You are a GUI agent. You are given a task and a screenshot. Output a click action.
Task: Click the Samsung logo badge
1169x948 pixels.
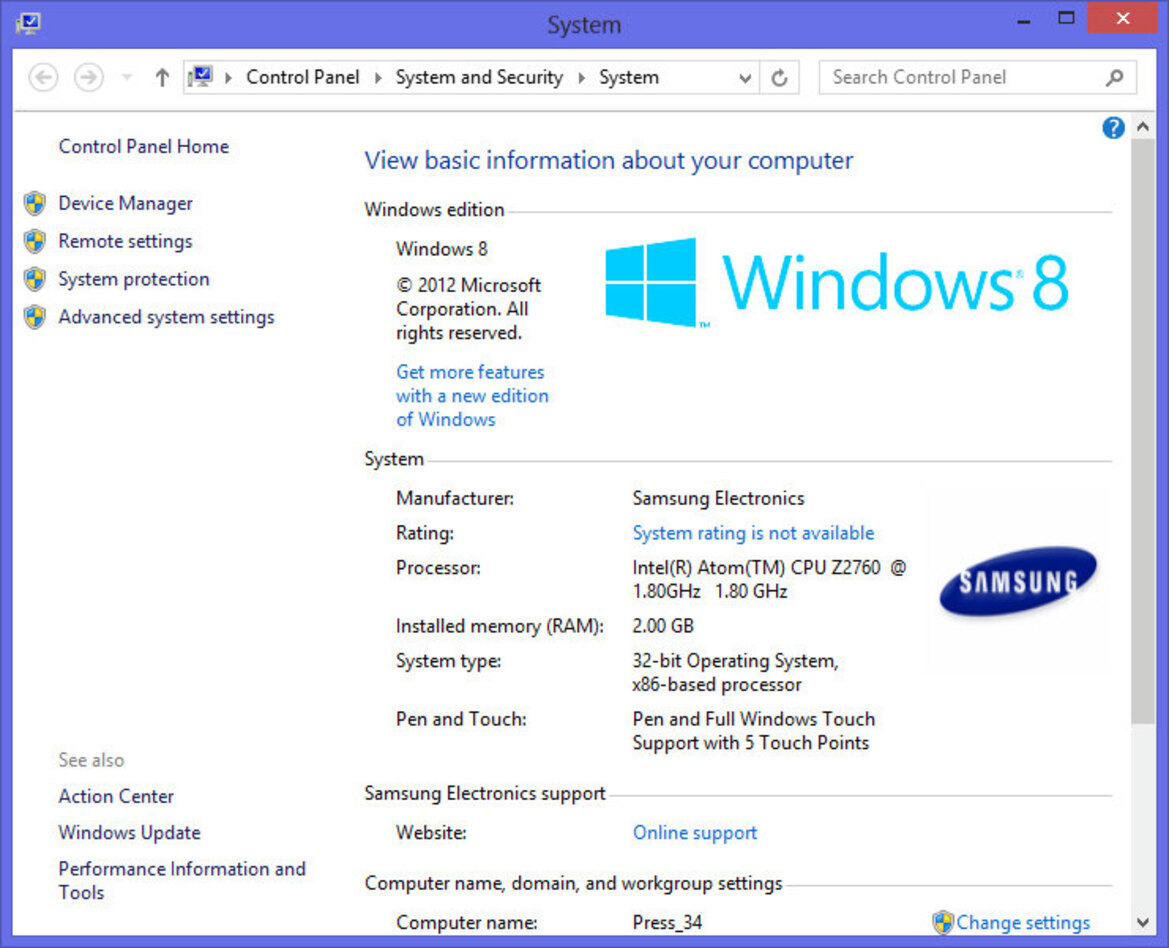click(1018, 581)
